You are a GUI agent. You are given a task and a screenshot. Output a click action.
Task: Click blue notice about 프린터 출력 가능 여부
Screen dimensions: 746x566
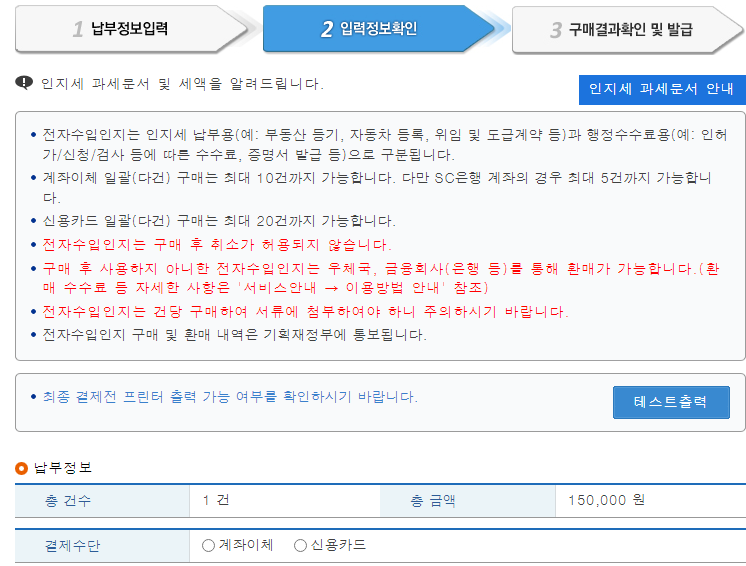coord(230,397)
